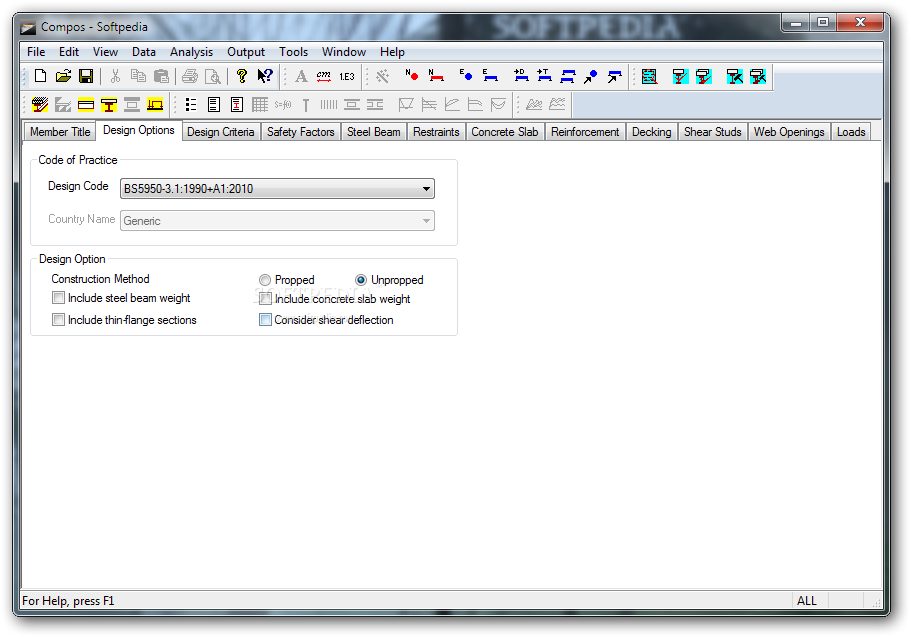Click the double beam hammer design icon

[758, 76]
